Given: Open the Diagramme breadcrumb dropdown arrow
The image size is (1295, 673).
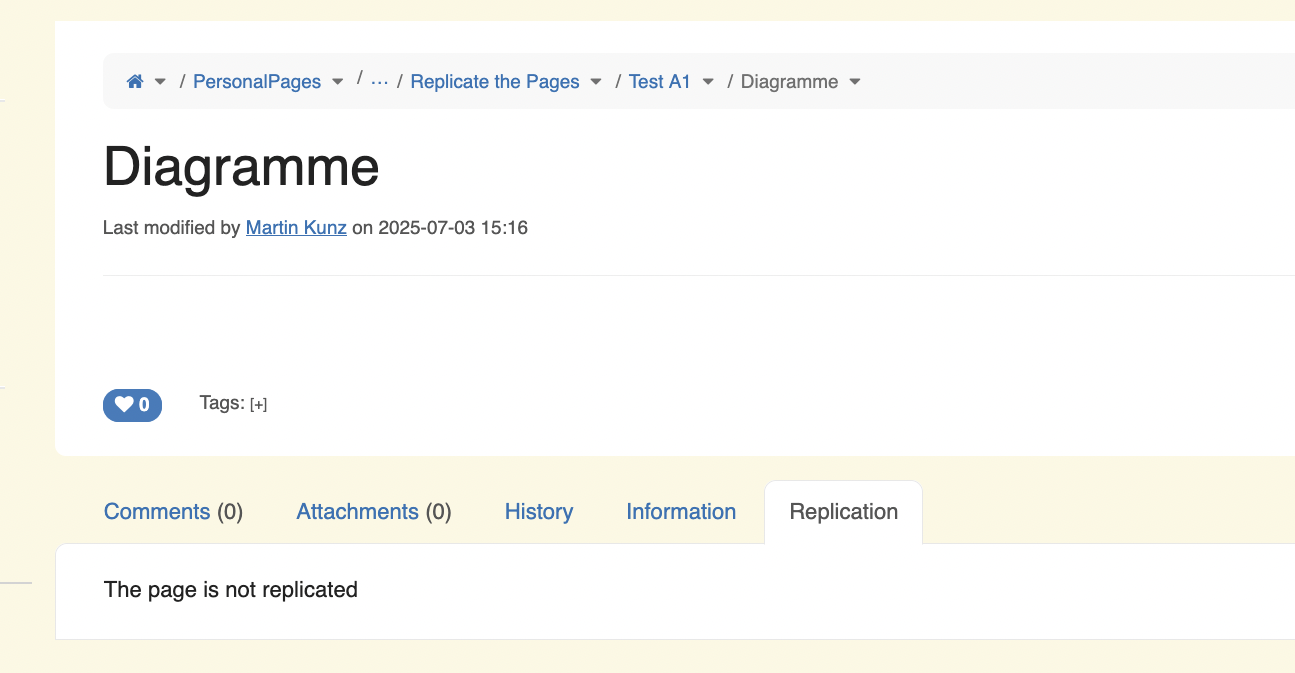Looking at the screenshot, I should (855, 82).
